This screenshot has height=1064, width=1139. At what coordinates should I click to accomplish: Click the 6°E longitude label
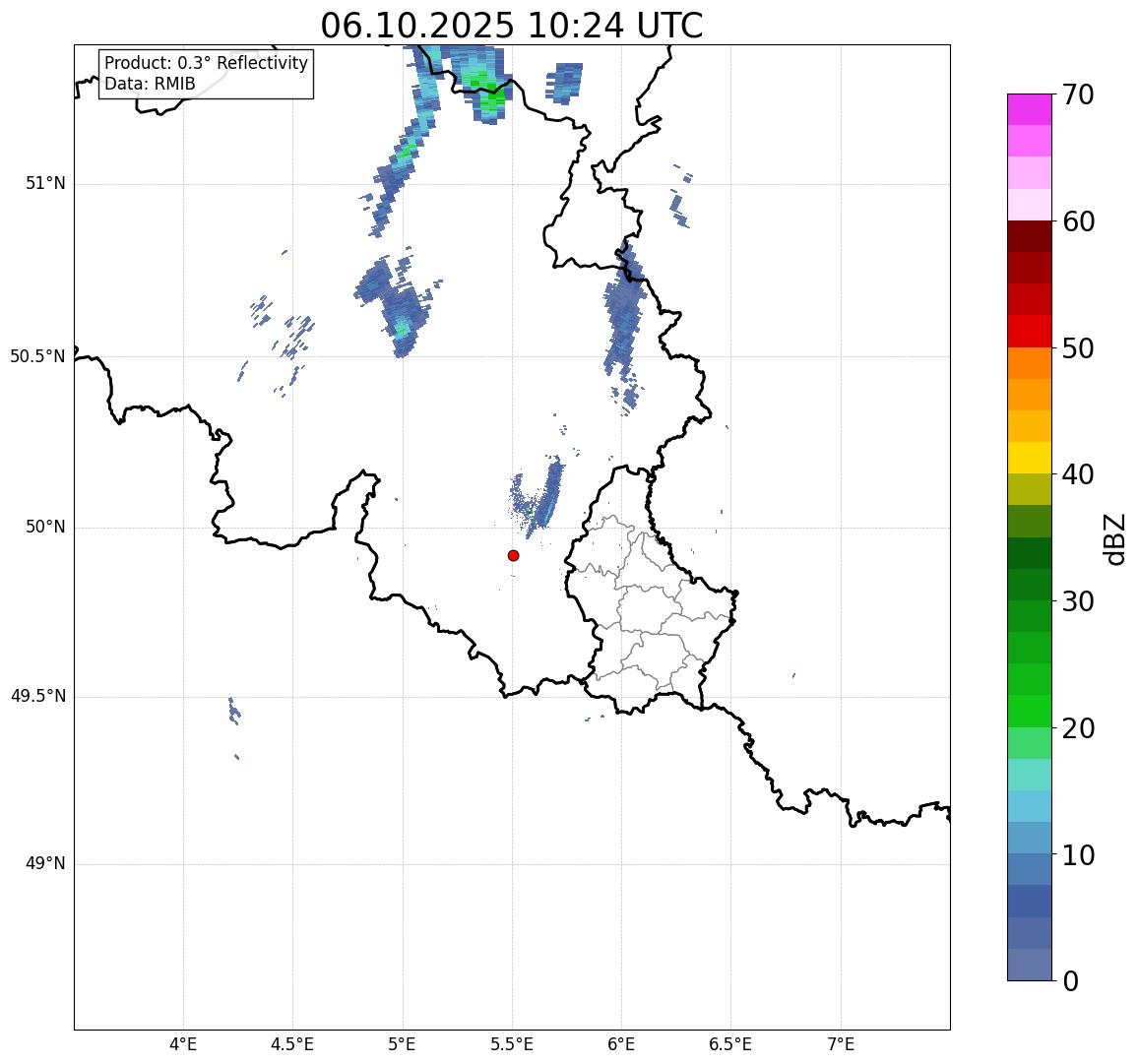[622, 1045]
